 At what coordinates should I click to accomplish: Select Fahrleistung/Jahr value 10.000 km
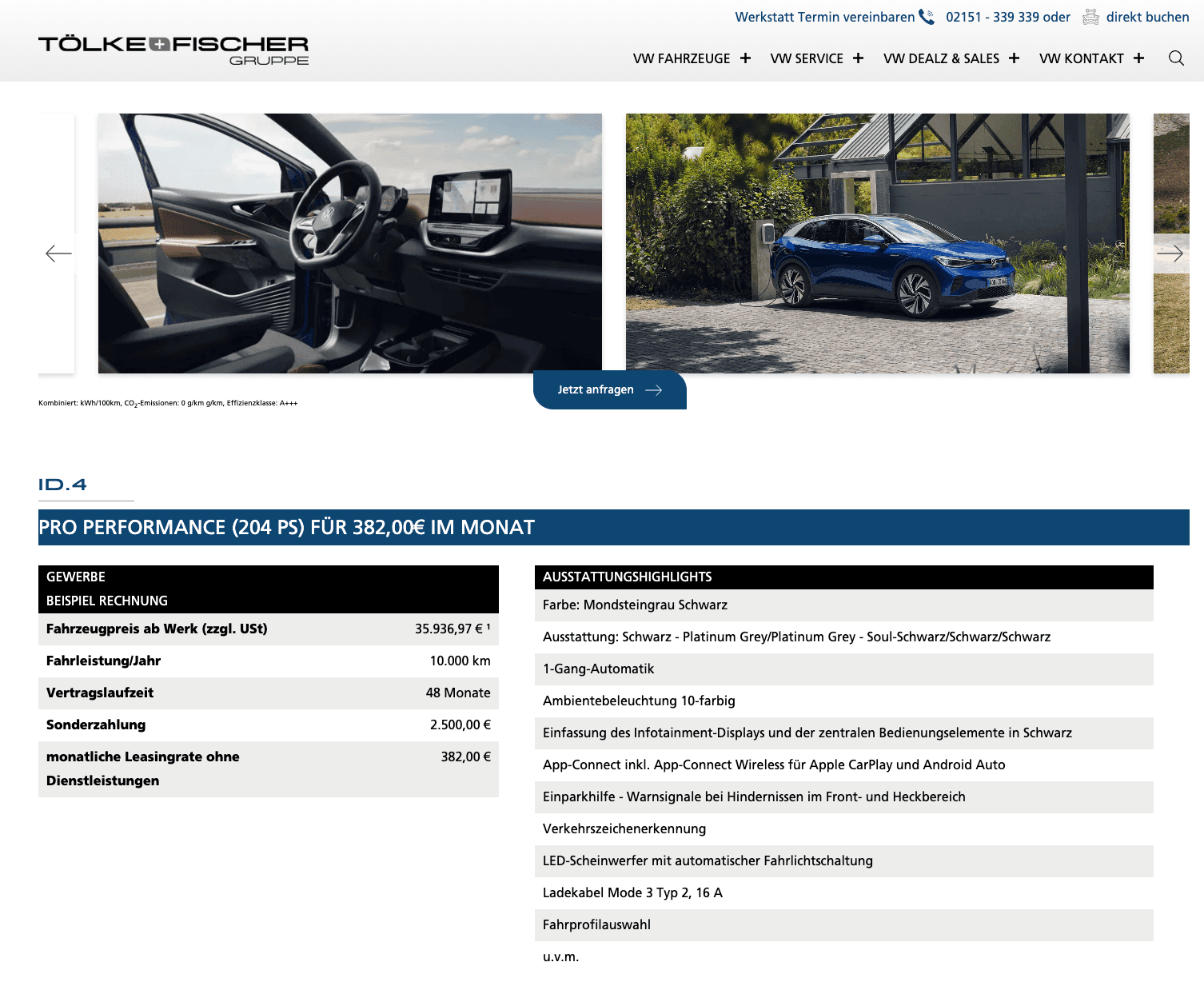(460, 661)
